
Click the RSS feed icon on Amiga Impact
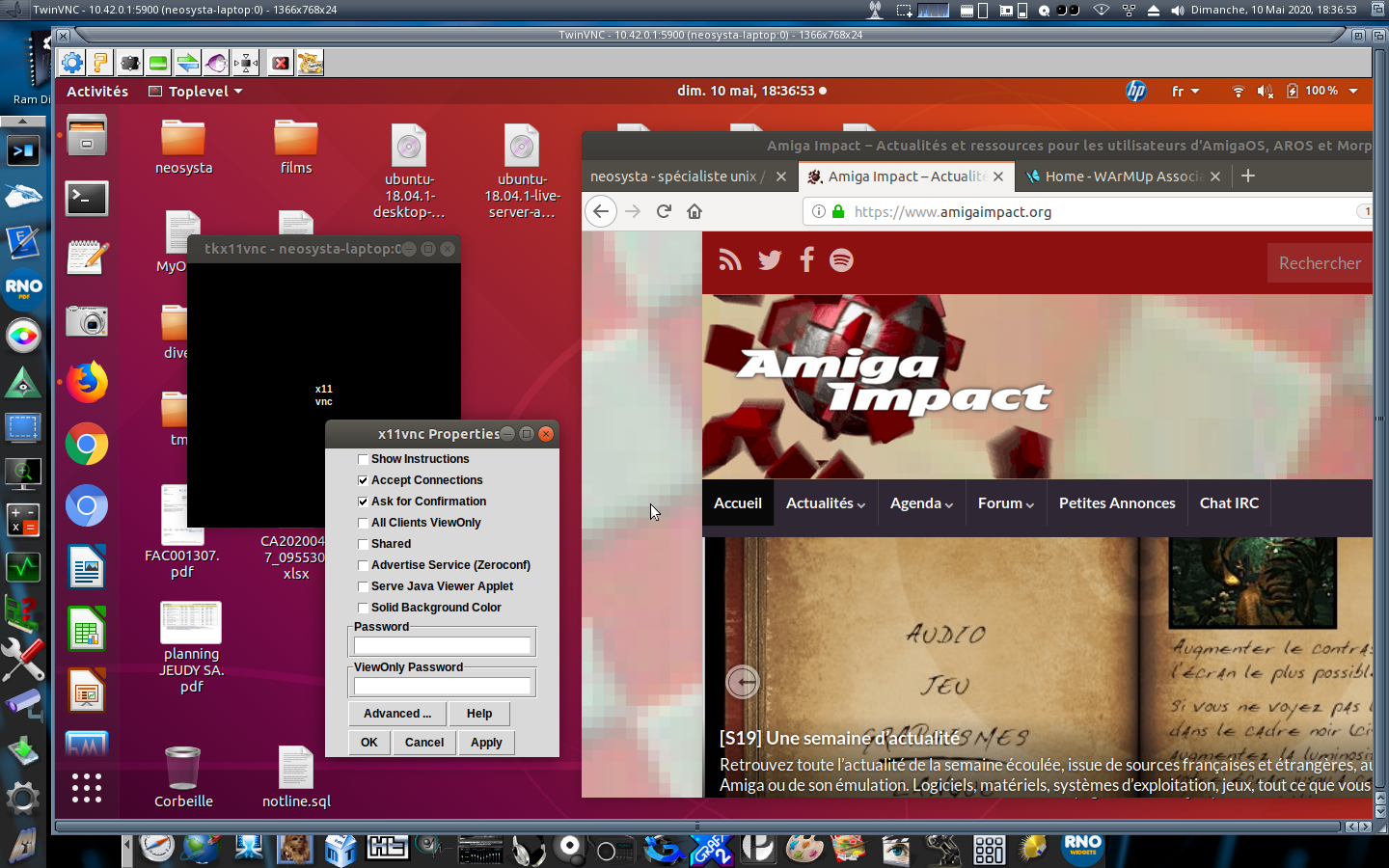[x=730, y=260]
